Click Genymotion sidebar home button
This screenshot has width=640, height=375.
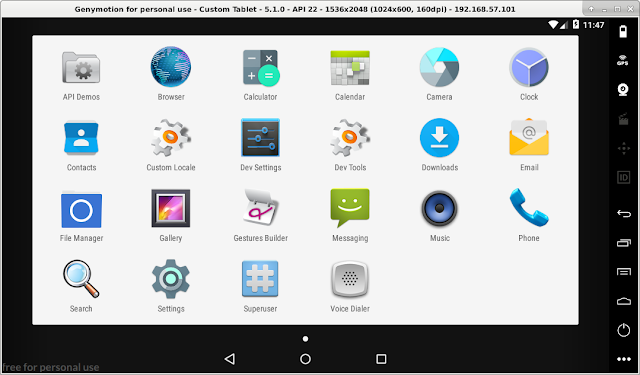[624, 301]
